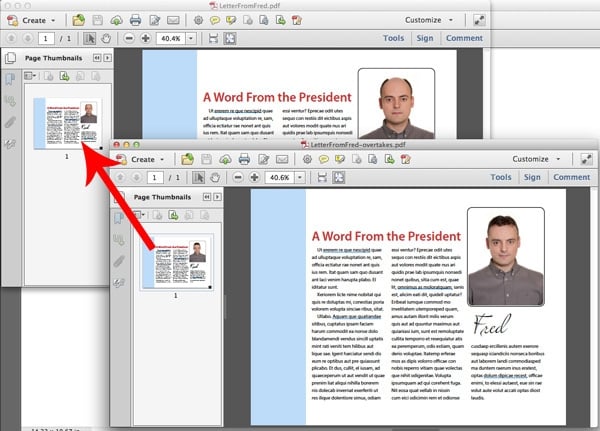
Task: Toggle Select tool arrow in front window
Action: pos(196,177)
